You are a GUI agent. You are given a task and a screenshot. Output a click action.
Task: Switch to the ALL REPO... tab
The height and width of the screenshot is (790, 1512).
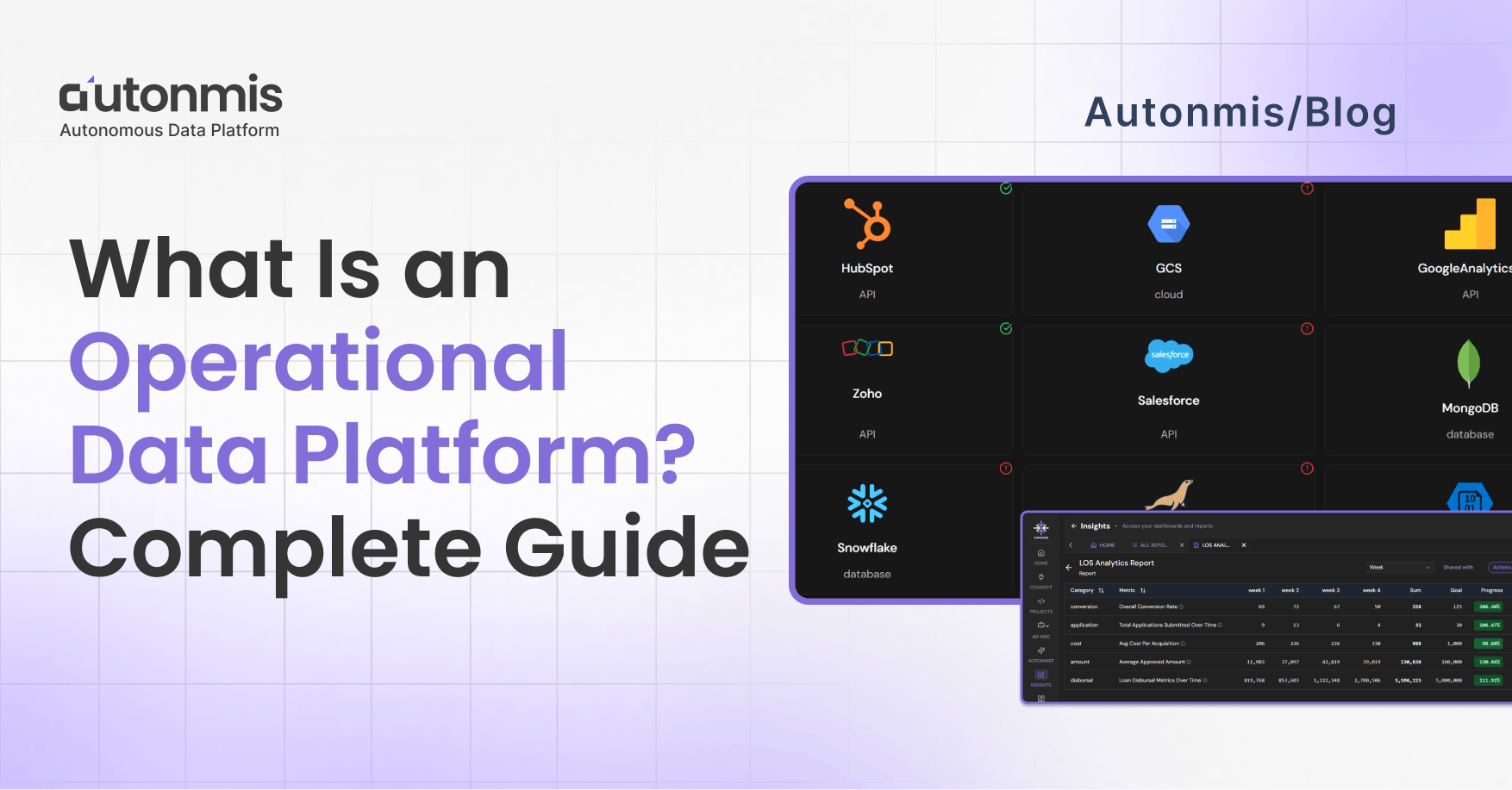coord(1150,545)
